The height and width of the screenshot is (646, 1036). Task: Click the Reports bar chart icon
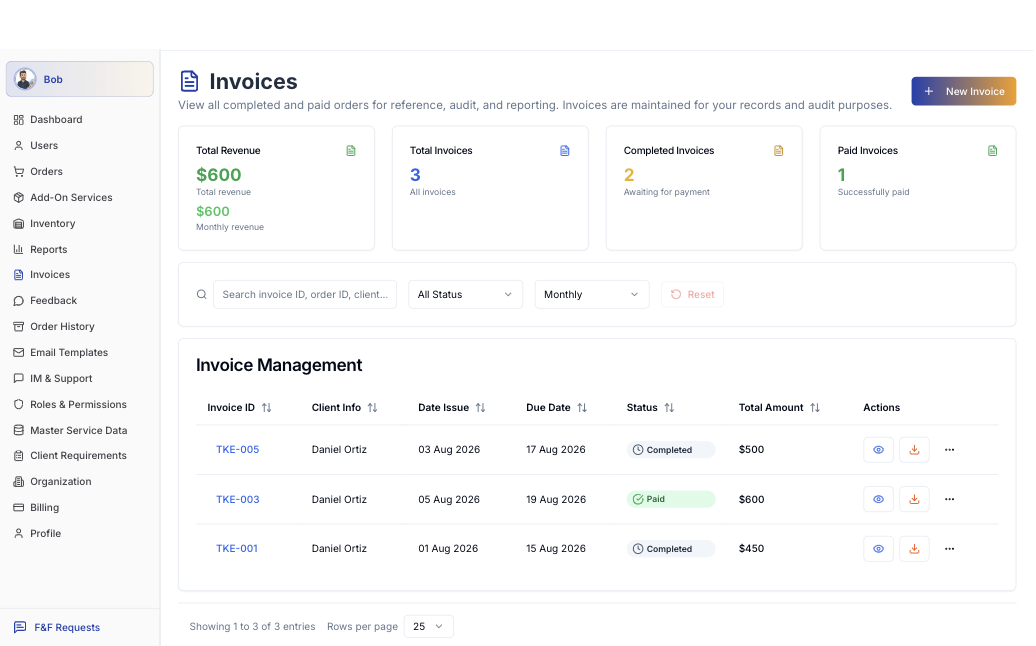pyautogui.click(x=18, y=250)
